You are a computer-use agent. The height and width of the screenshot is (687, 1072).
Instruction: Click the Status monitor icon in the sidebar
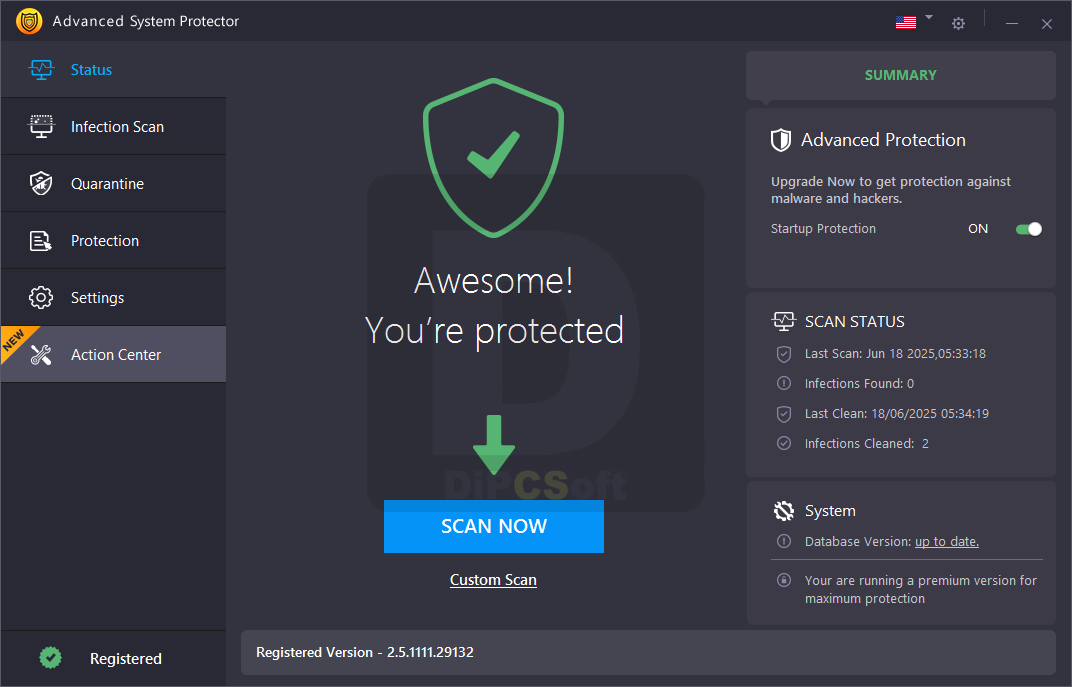coord(41,70)
